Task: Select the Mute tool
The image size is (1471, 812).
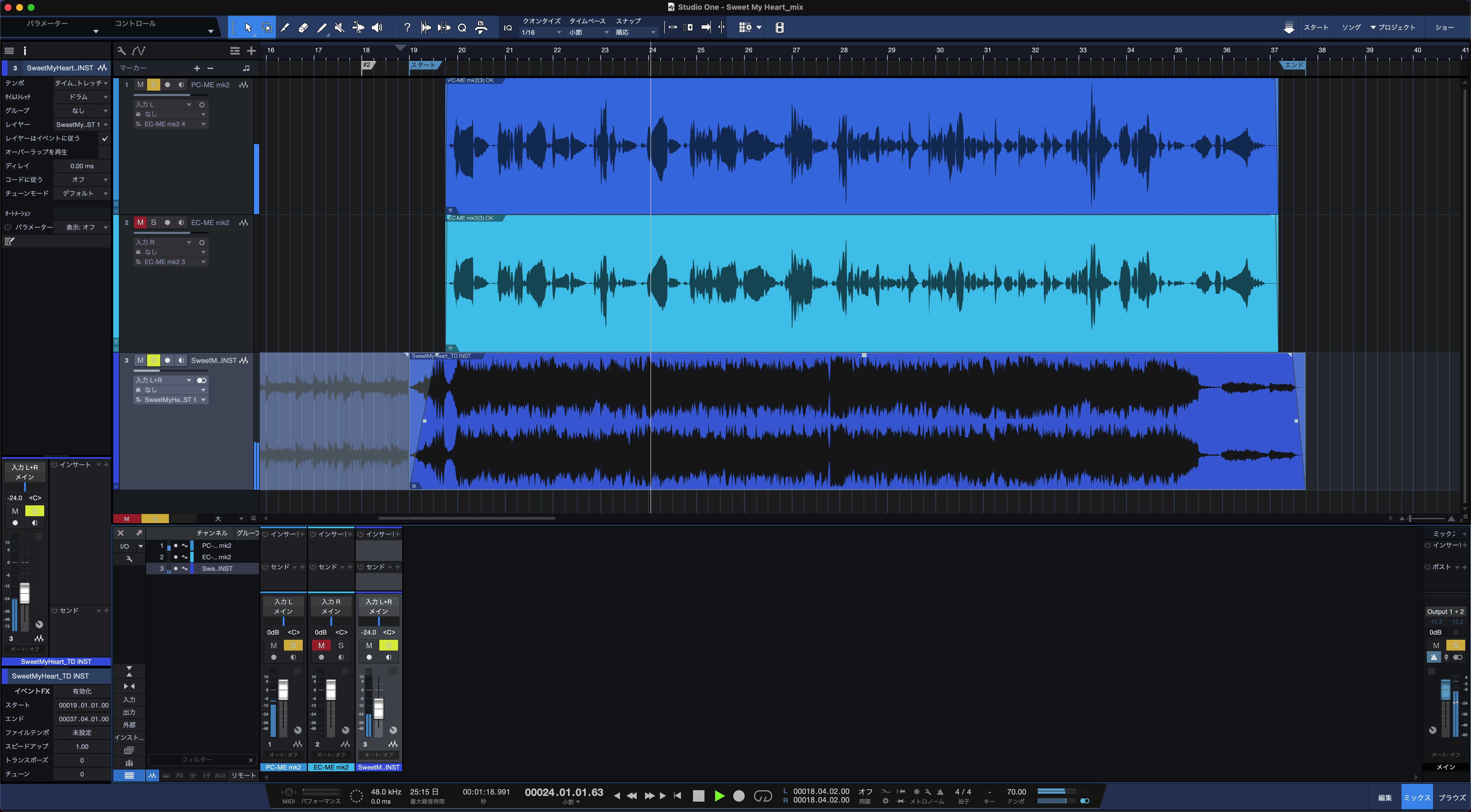Action: pos(339,27)
